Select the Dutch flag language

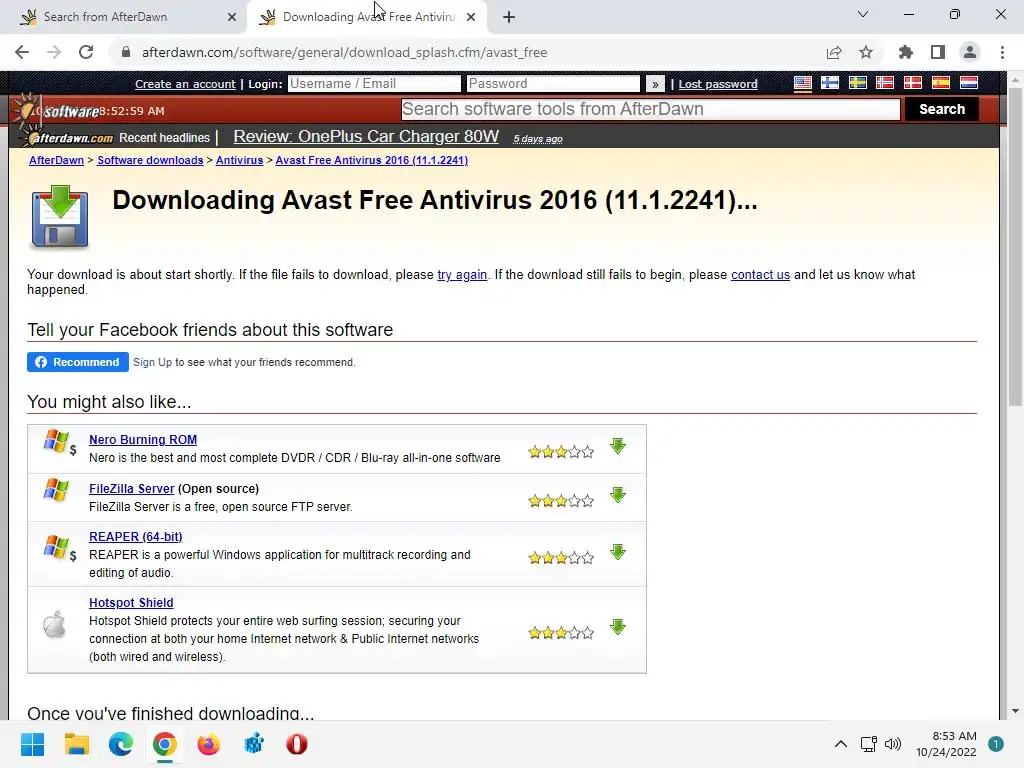[968, 83]
